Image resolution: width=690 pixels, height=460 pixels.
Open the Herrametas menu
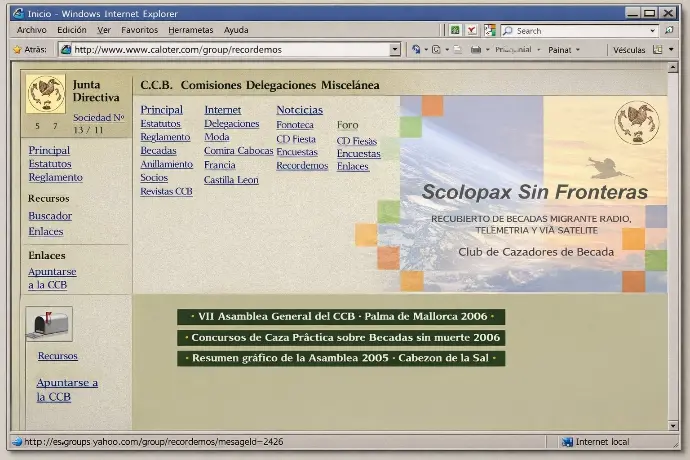191,30
